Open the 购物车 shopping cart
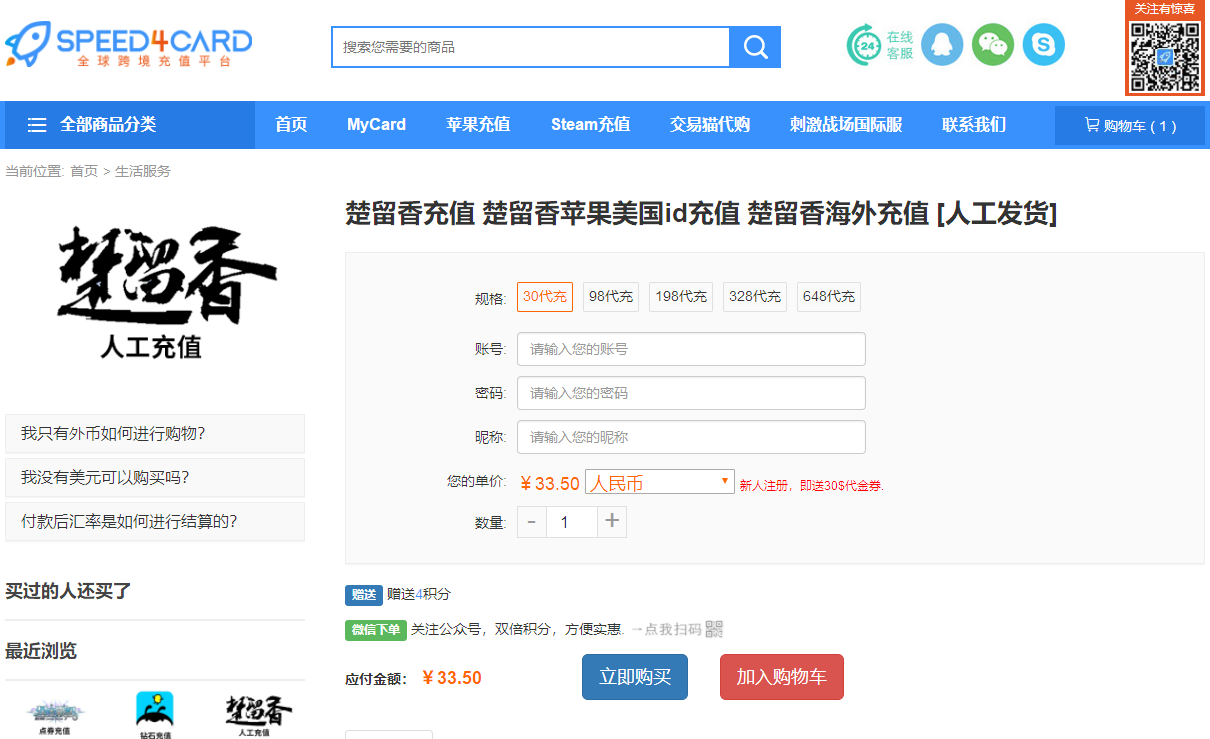The height and width of the screenshot is (739, 1210). 1129,126
